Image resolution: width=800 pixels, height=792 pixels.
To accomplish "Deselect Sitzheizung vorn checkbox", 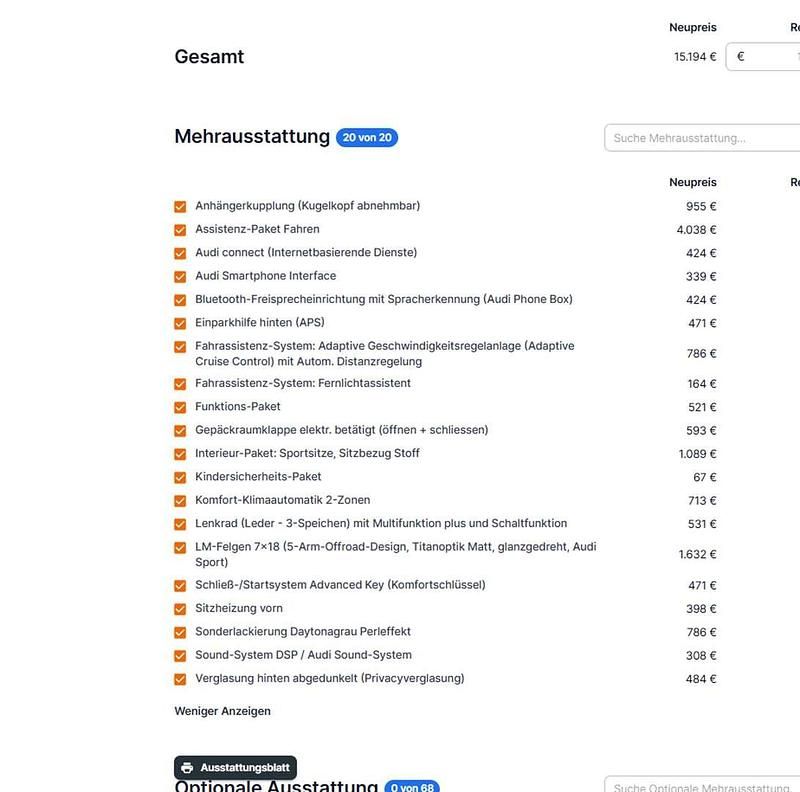I will coord(180,609).
